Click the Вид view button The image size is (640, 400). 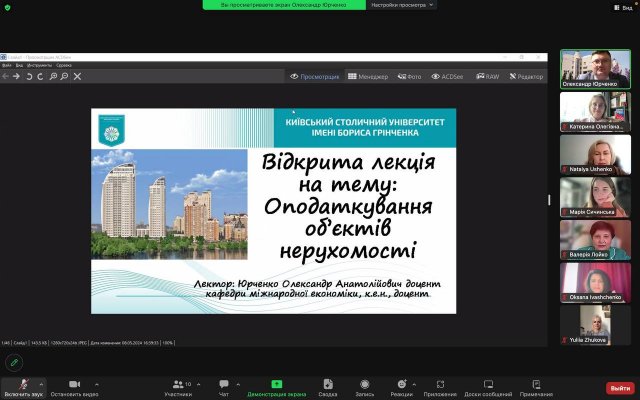(x=621, y=6)
